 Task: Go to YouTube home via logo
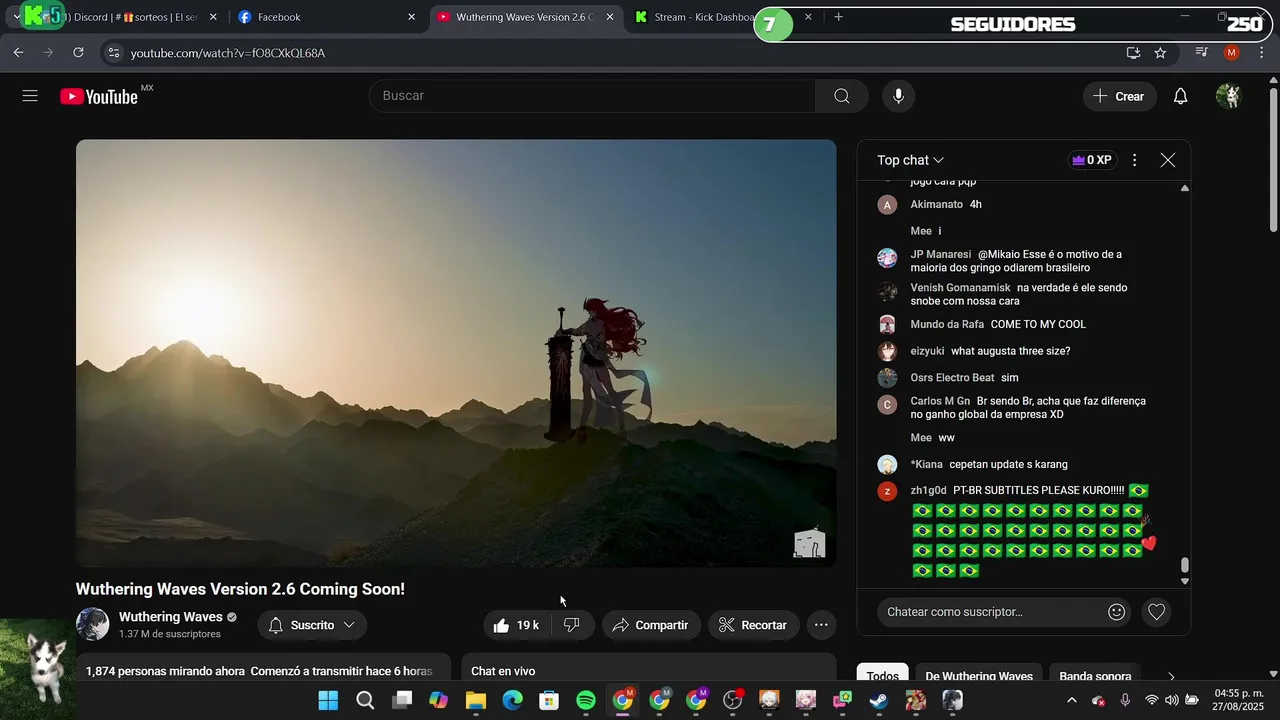[x=99, y=96]
